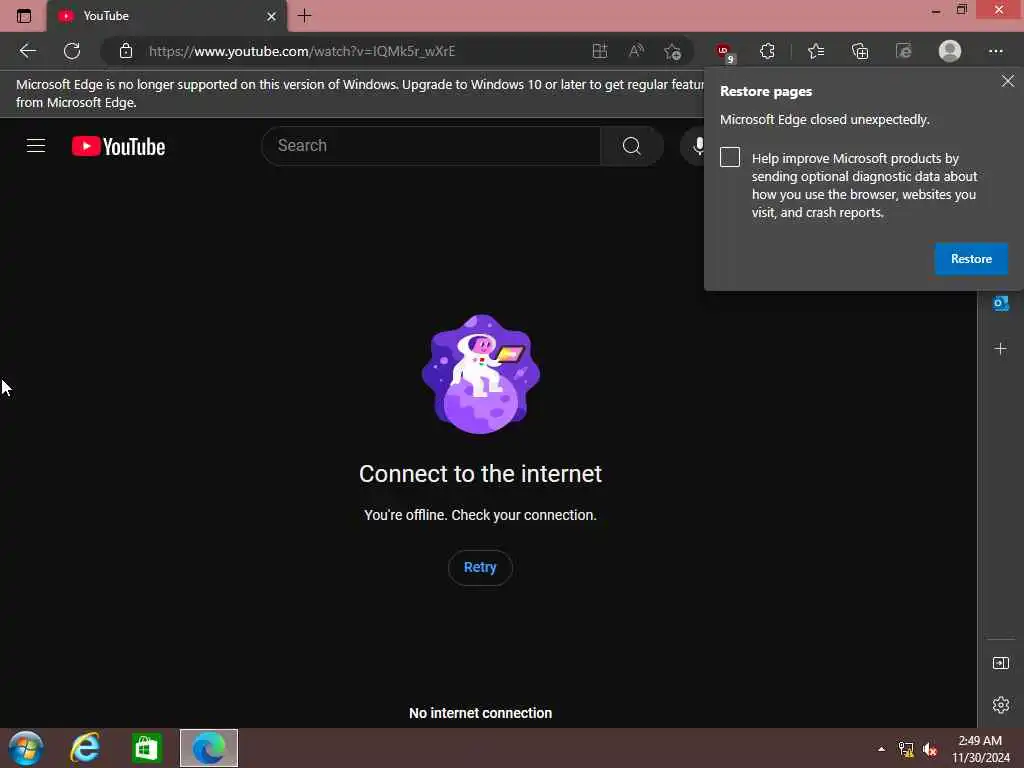This screenshot has height=768, width=1024.
Task: Open the green Store taskbar icon
Action: 146,748
